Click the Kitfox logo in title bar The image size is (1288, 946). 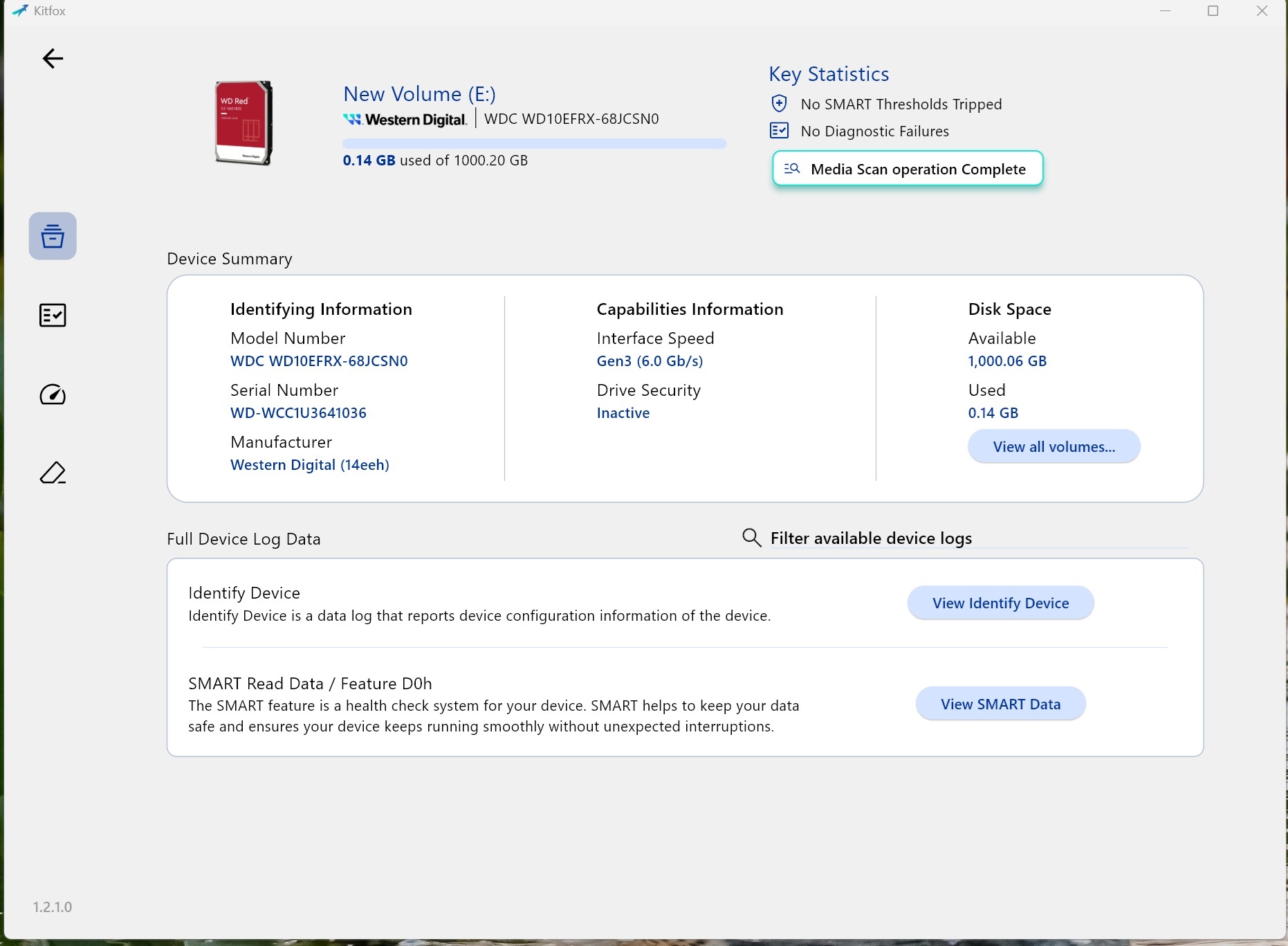tap(20, 11)
